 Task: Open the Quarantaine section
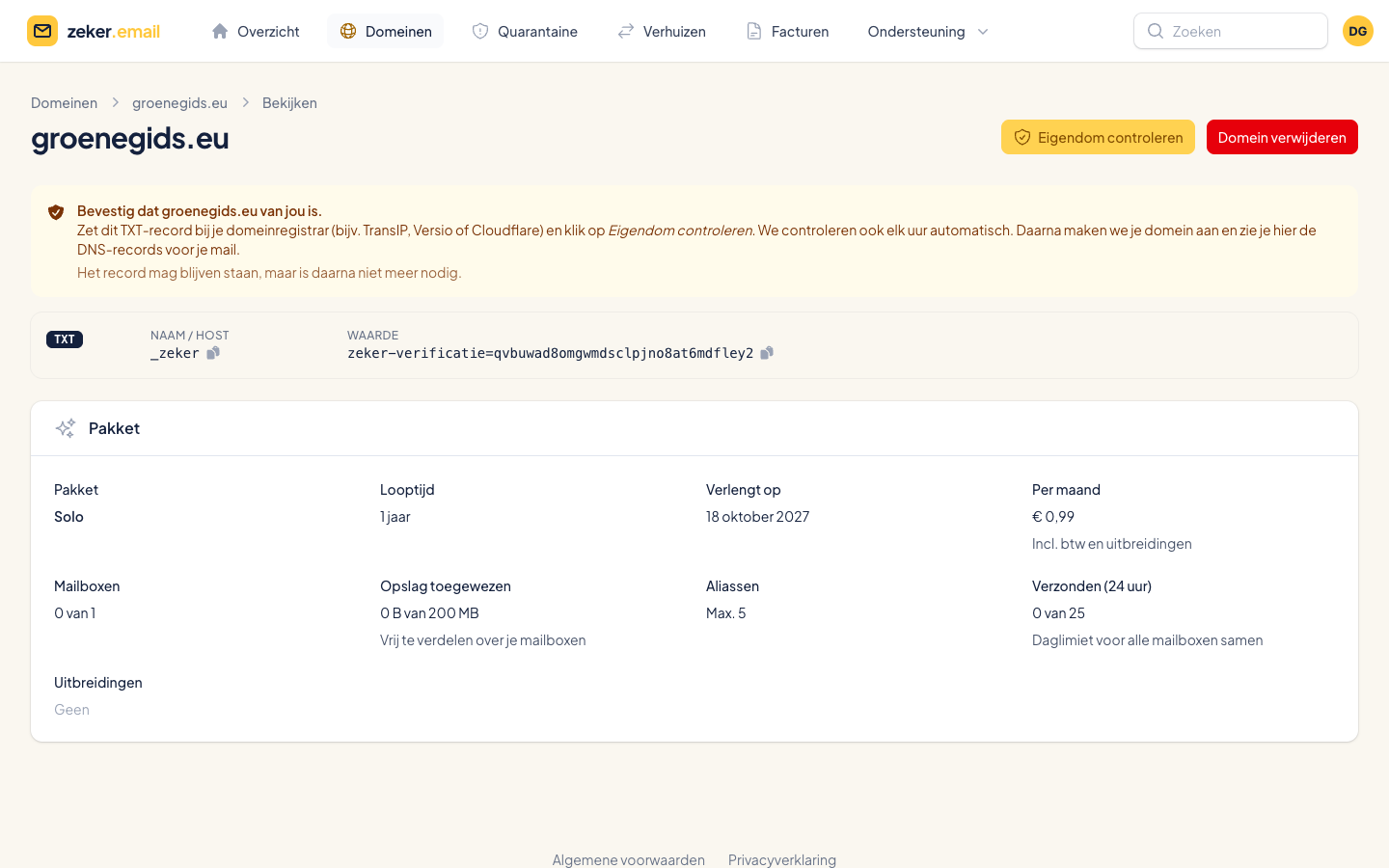click(525, 31)
